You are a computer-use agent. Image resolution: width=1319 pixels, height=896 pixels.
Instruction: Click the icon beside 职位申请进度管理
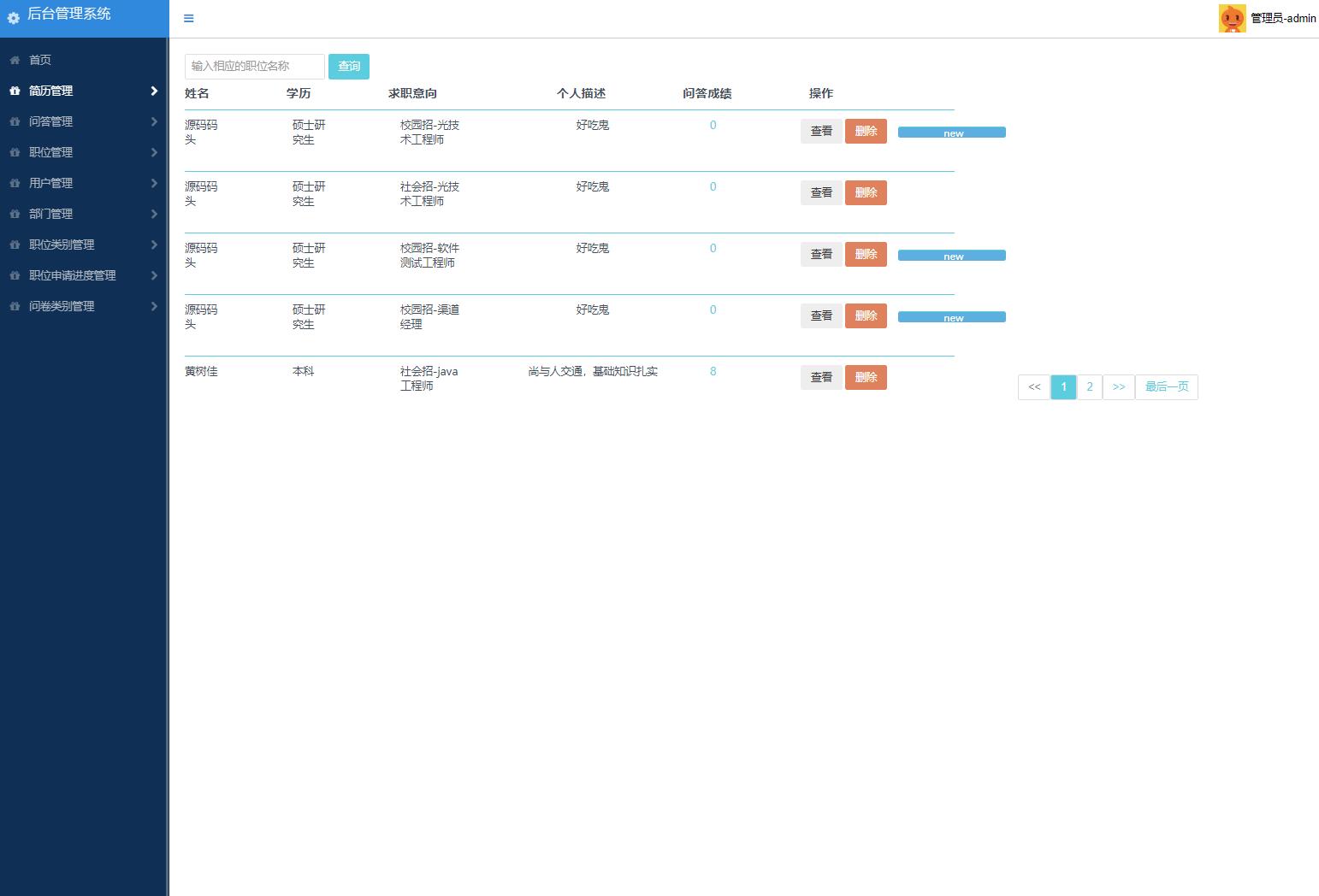(15, 275)
